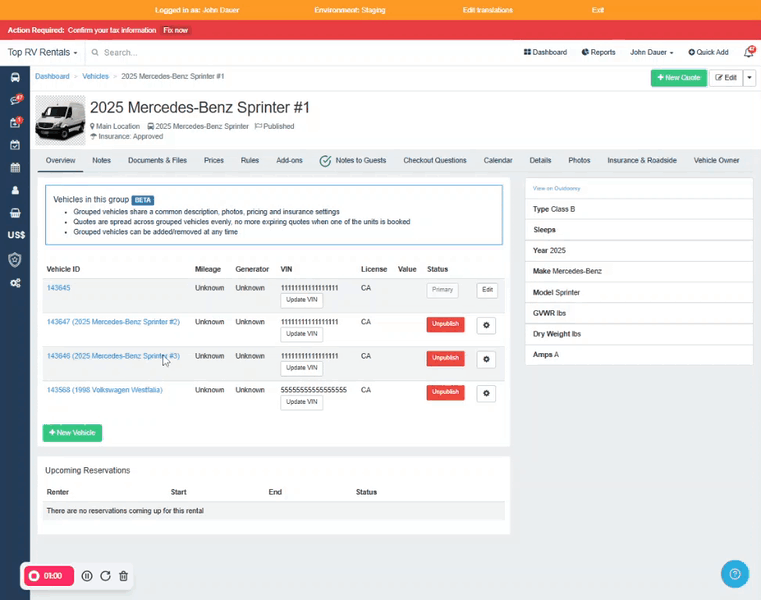Open gear options for Sprinter #3 row
The width and height of the screenshot is (761, 600).
486,359
